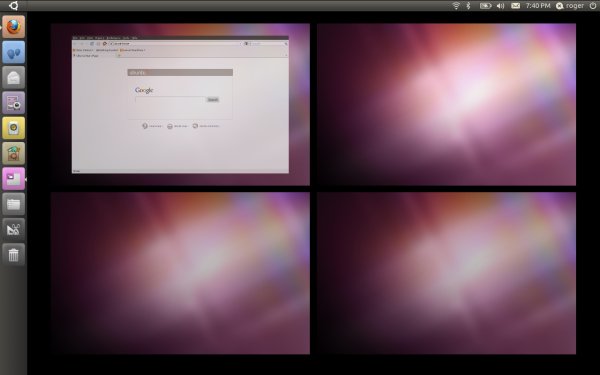The width and height of the screenshot is (600, 375).
Task: Launch Firefox from the launcher
Action: click(x=13, y=27)
